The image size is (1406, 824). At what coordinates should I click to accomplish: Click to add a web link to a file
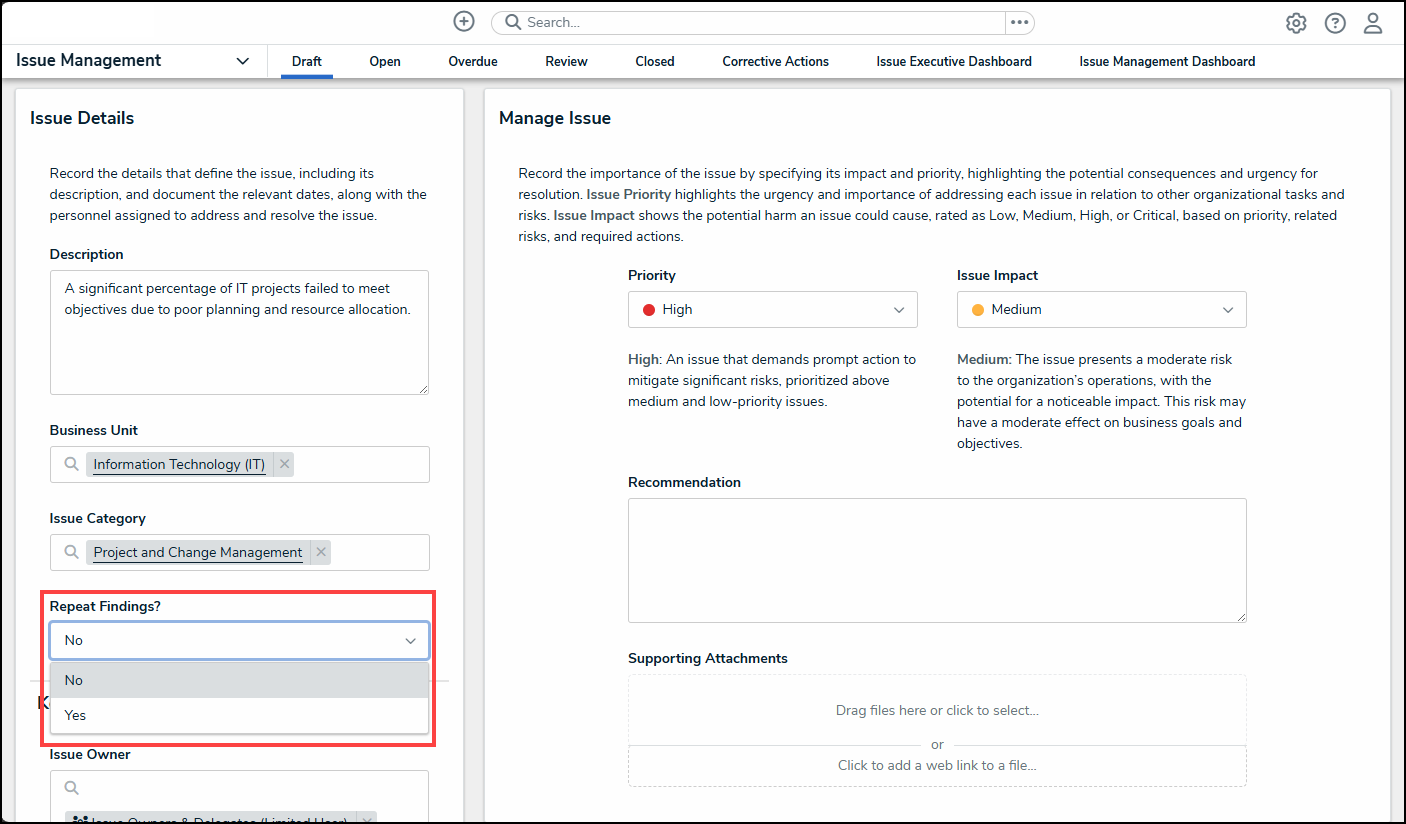[937, 765]
